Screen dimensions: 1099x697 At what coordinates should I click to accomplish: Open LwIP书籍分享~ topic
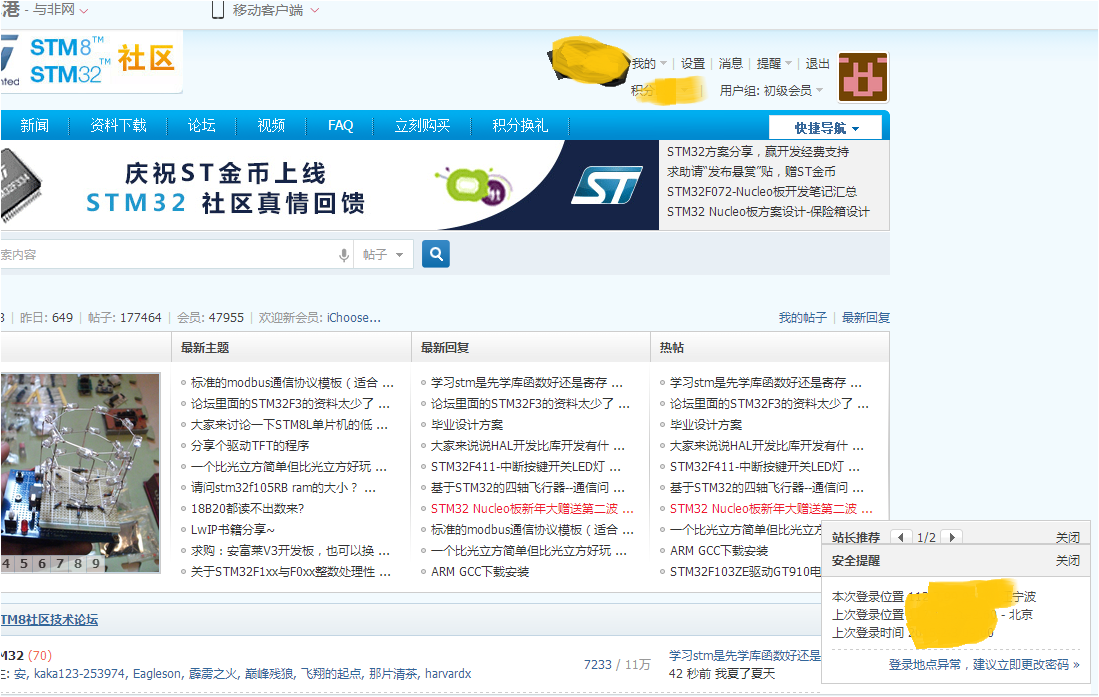pos(232,530)
